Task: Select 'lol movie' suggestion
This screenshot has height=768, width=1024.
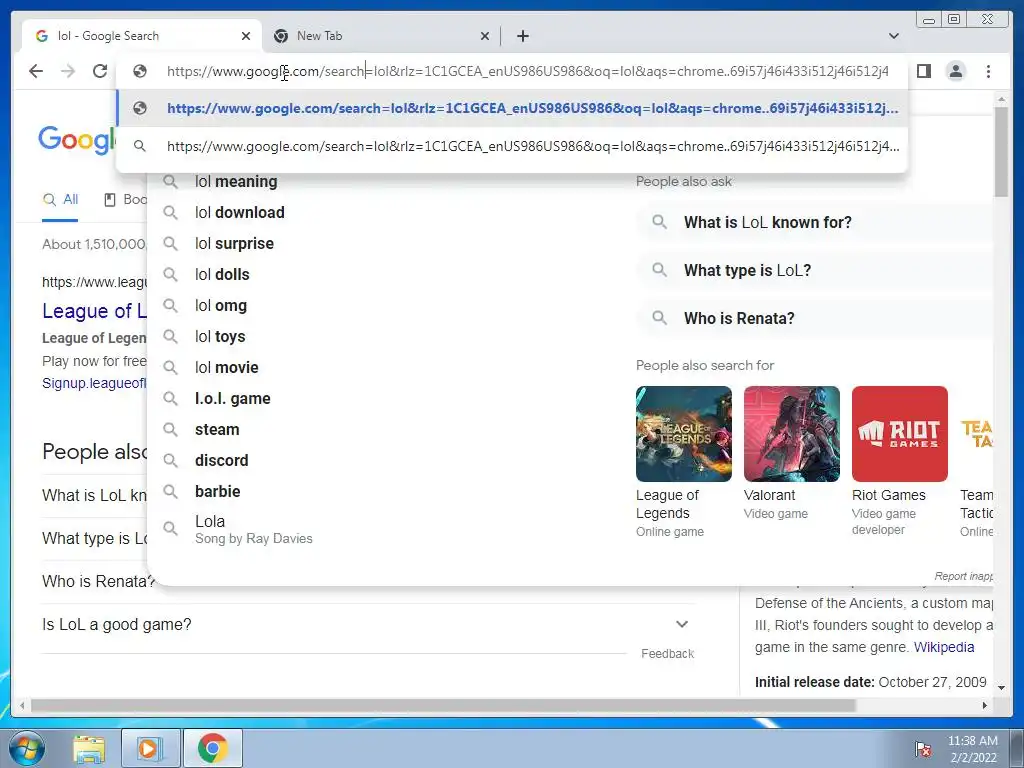Action: coord(227,368)
